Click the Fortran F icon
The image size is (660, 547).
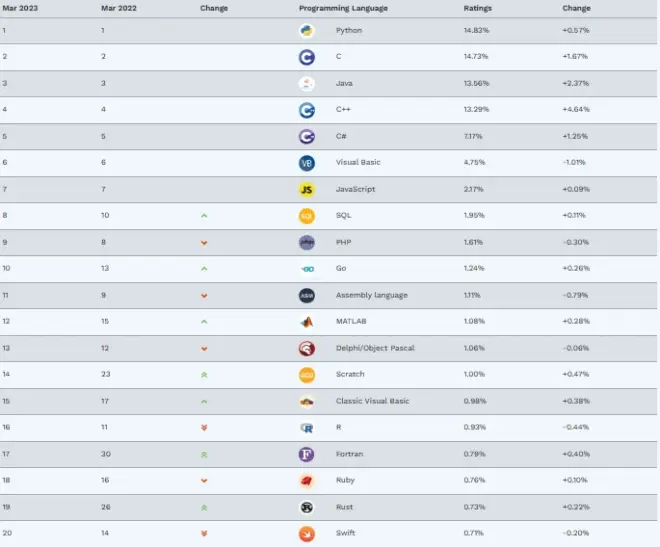click(307, 454)
